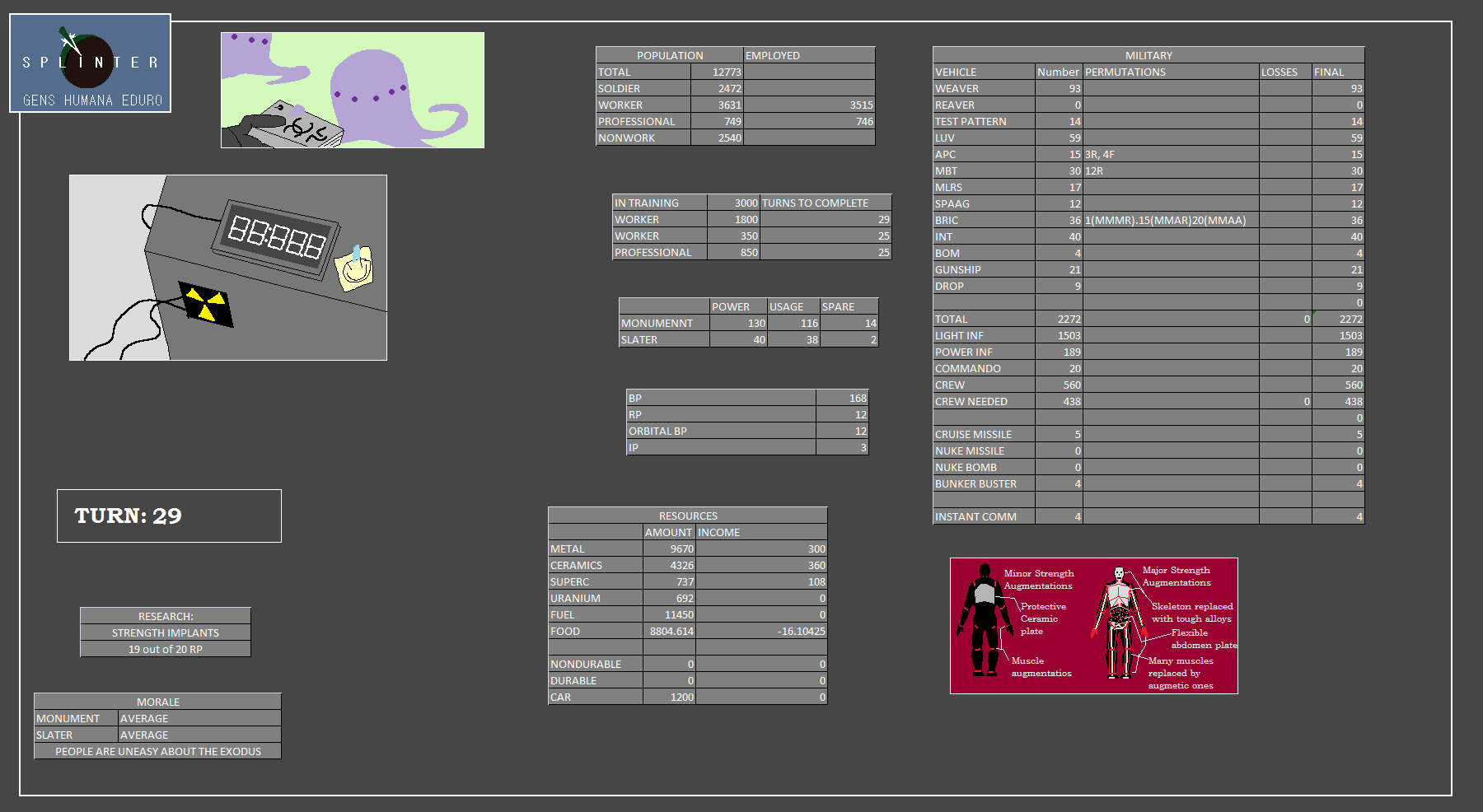The height and width of the screenshot is (812, 1483).
Task: Select the RESEARCH: STRENGTH IMPLANTS cell
Action: [165, 632]
